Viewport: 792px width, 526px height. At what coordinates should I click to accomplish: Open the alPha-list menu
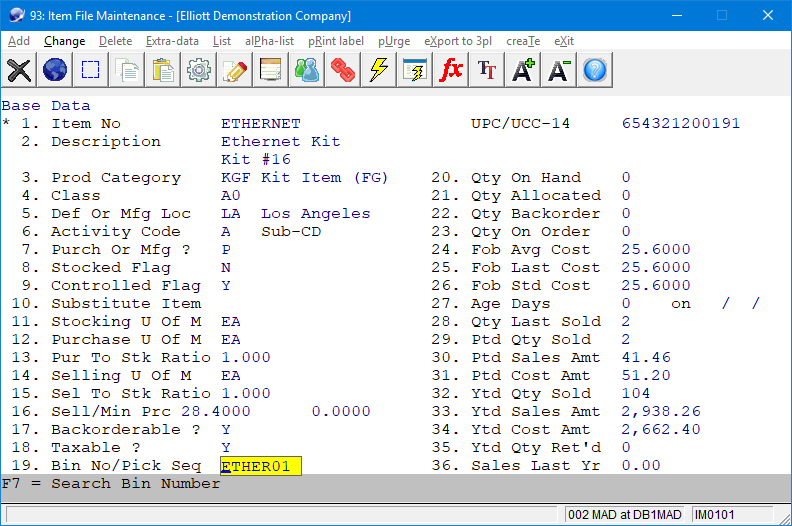pos(269,41)
